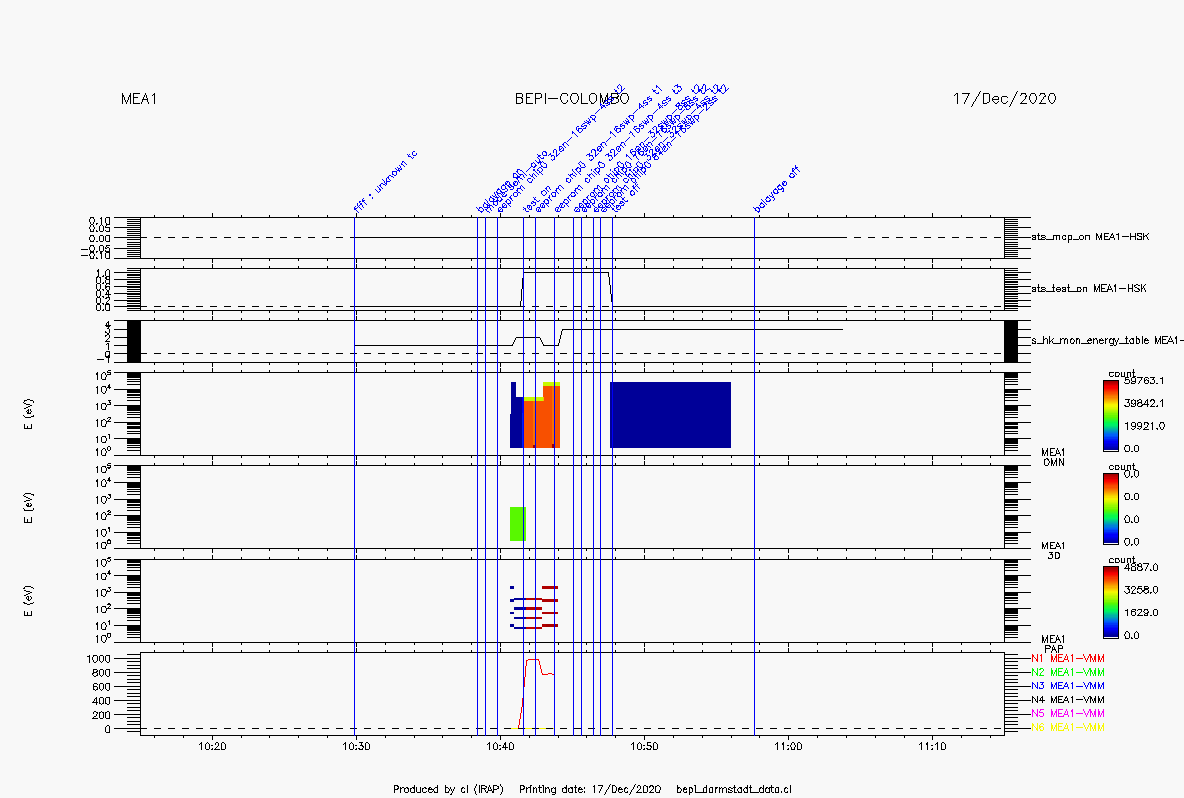This screenshot has width=1184, height=798.
Task: Click the 'Produced by cl (IRAP)' footer text
Action: [448, 790]
